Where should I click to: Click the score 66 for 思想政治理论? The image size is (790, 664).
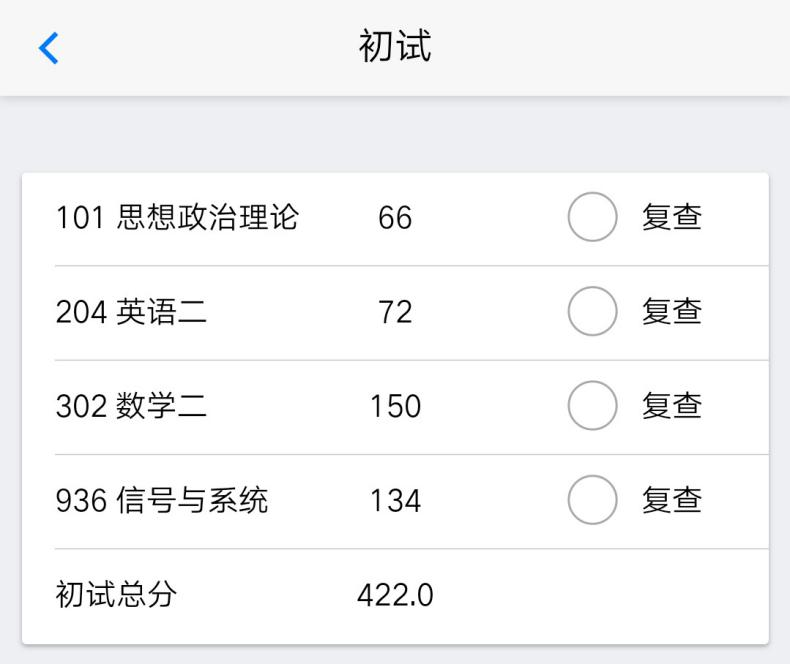tap(395, 217)
